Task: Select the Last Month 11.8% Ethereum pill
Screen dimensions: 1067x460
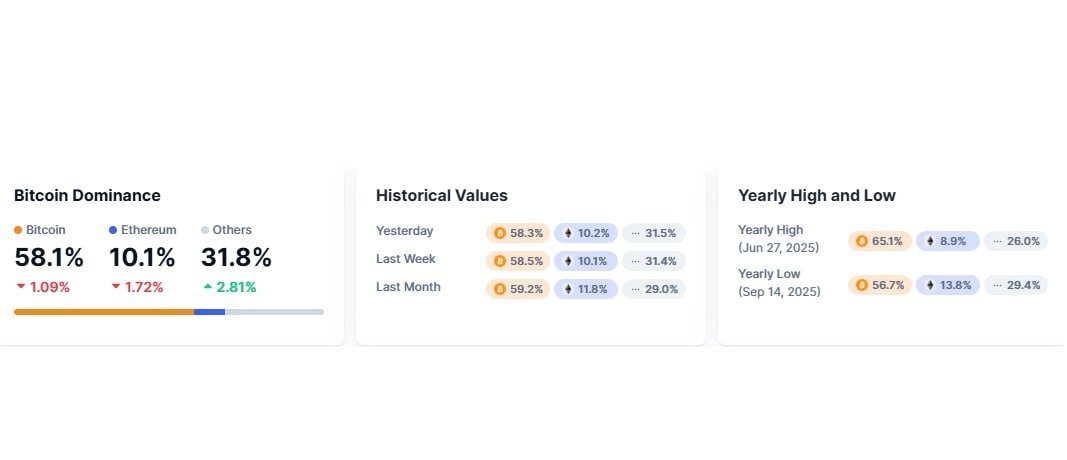Action: pyautogui.click(x=586, y=289)
